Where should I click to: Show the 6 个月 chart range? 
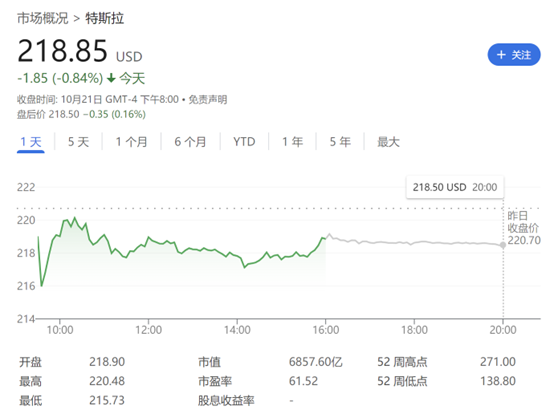190,142
